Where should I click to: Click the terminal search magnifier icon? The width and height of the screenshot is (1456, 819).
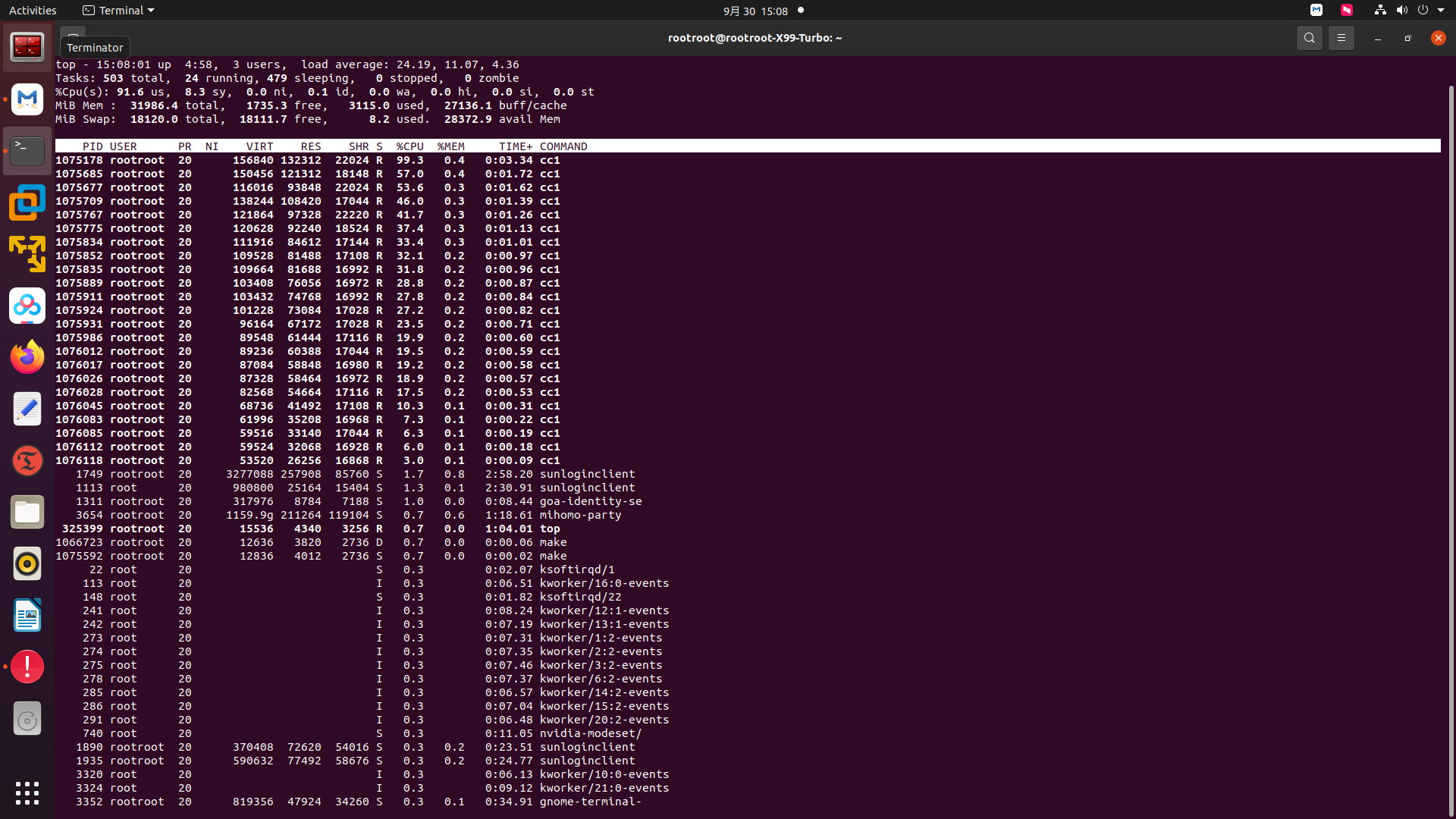pyautogui.click(x=1309, y=38)
